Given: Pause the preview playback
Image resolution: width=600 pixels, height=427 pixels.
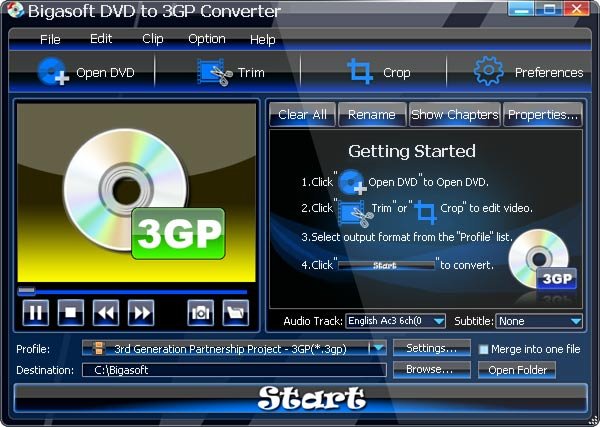Looking at the screenshot, I should click(36, 313).
